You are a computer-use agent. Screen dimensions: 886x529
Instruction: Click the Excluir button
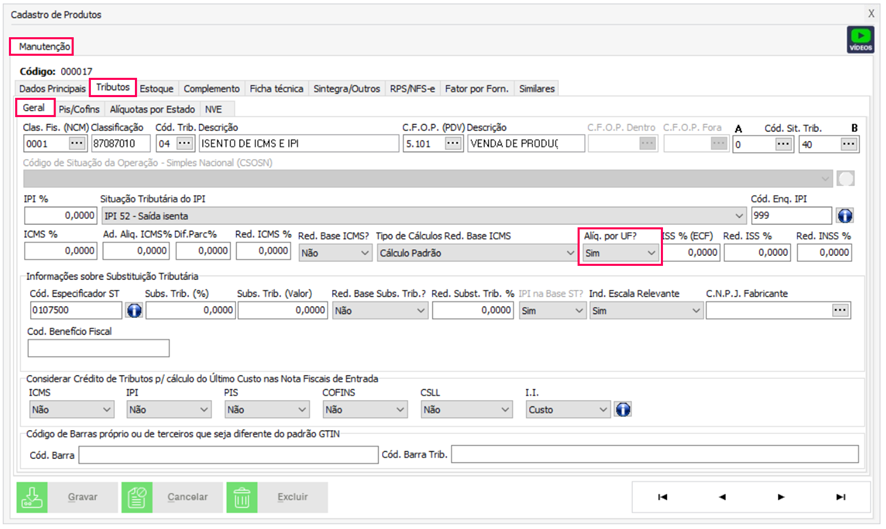276,497
